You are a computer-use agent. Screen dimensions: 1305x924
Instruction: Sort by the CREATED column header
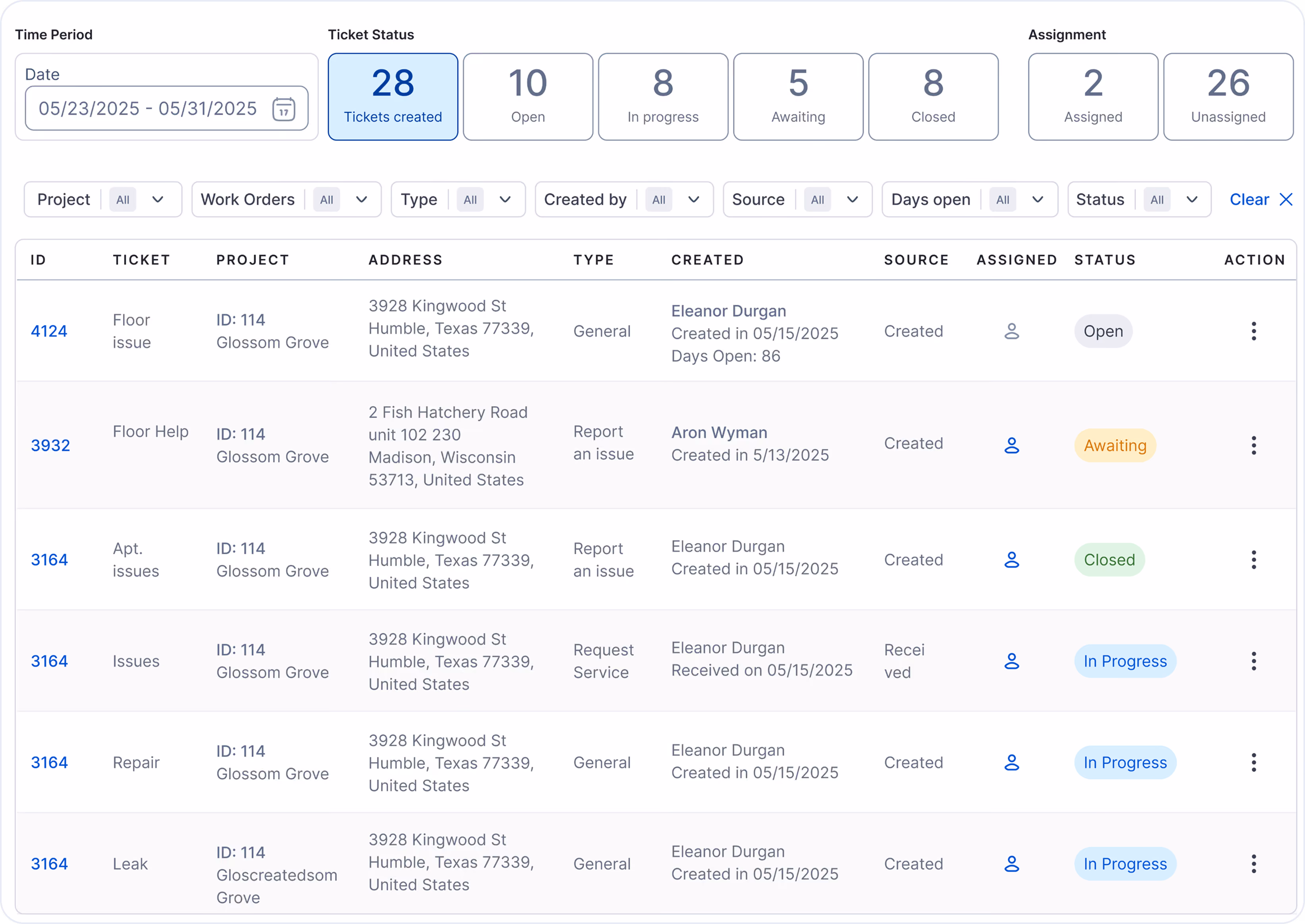(x=708, y=260)
